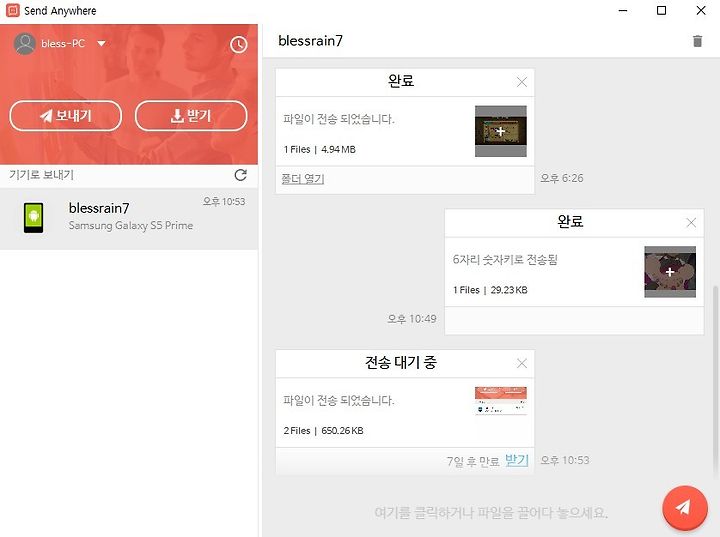This screenshot has height=537, width=720.
Task: Select the blessrain7 Samsung Galaxy S5 Prime device
Action: 129,219
